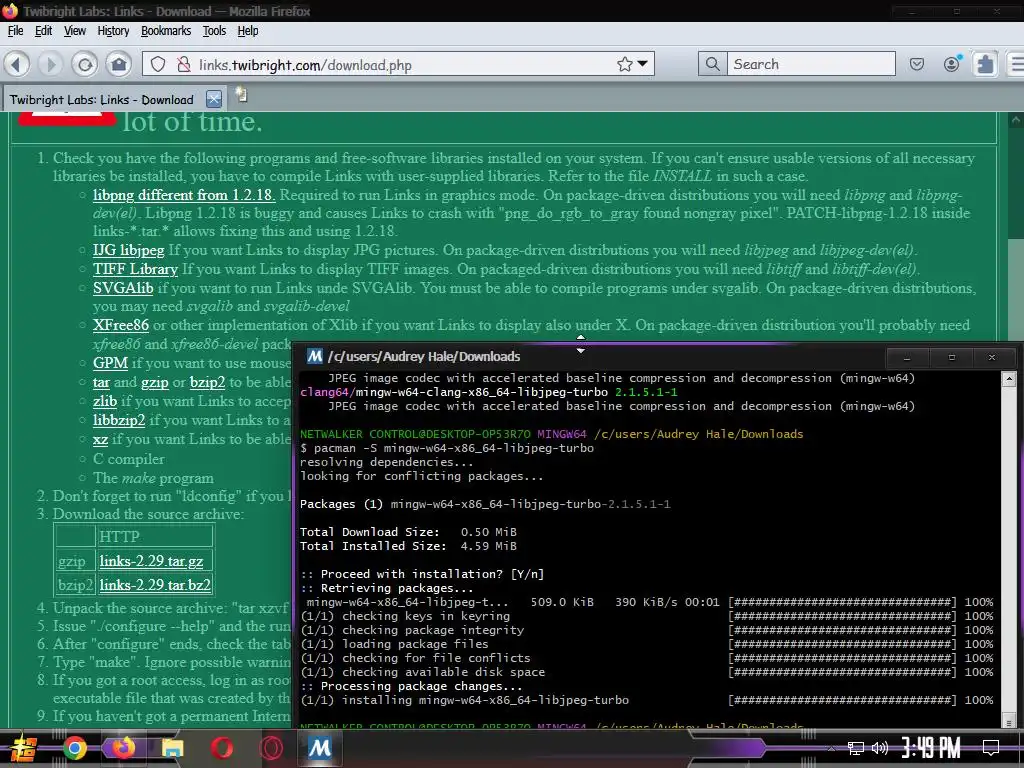Bookmark this page with star icon
1024x768 pixels.
pyautogui.click(x=624, y=64)
